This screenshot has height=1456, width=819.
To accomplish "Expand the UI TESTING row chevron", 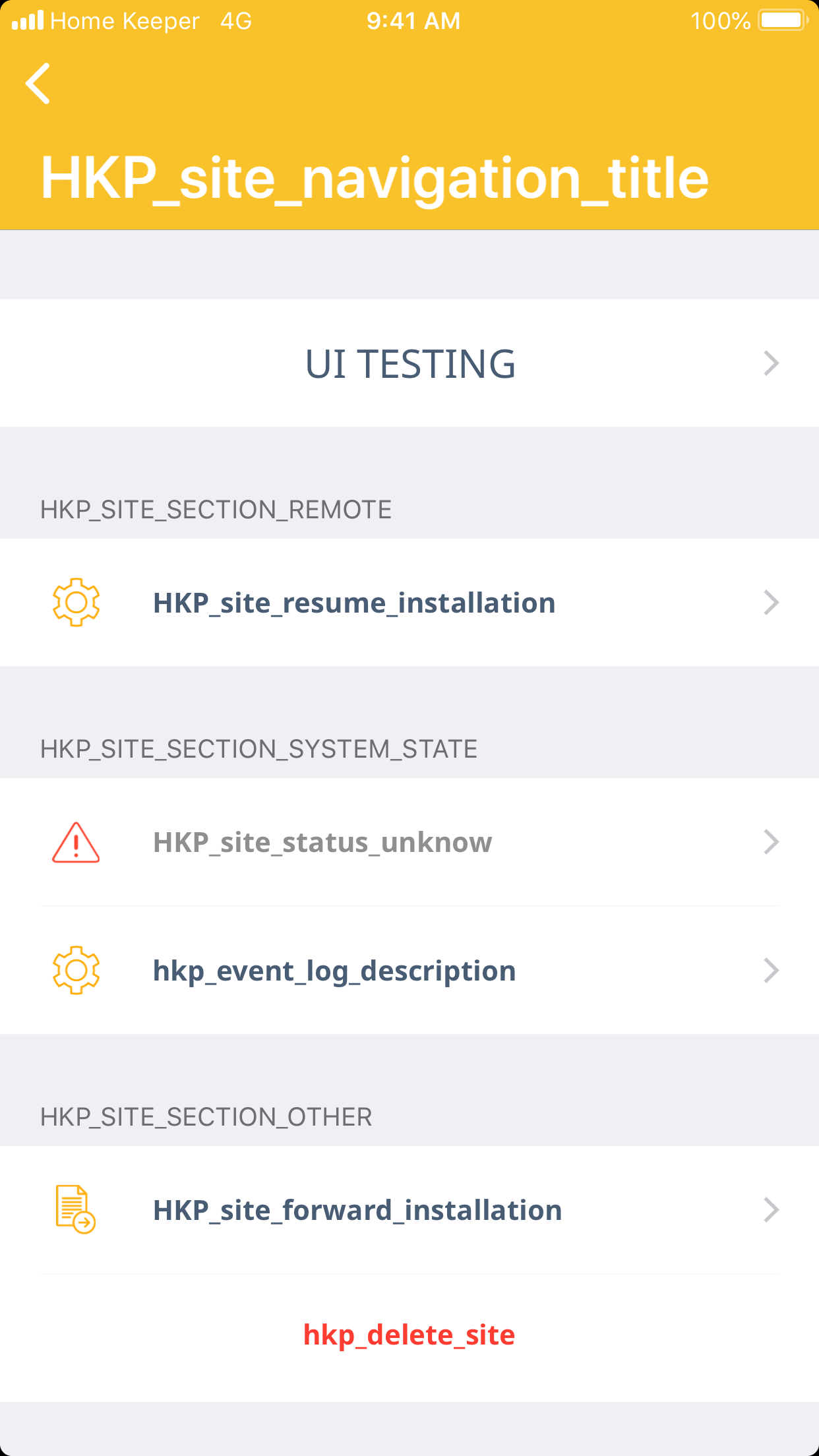I will tap(771, 363).
